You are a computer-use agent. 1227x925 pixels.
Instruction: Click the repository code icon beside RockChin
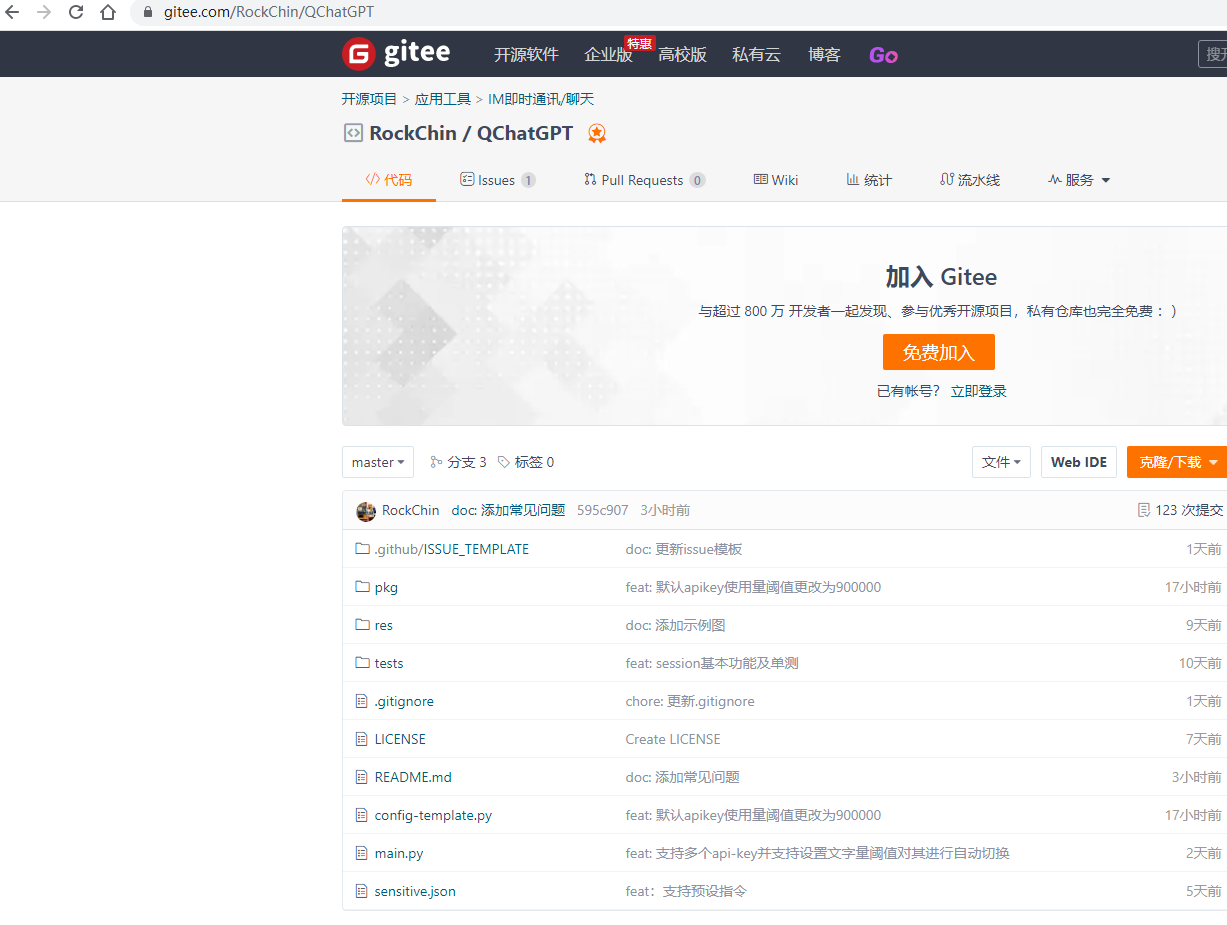(x=353, y=133)
